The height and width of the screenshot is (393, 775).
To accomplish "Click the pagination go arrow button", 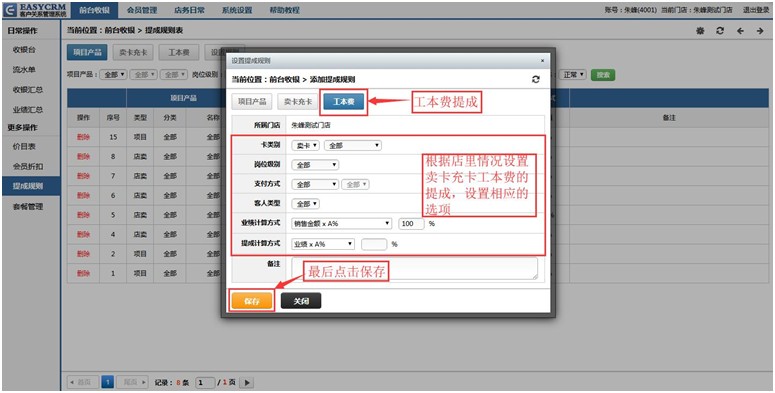I will pos(248,382).
